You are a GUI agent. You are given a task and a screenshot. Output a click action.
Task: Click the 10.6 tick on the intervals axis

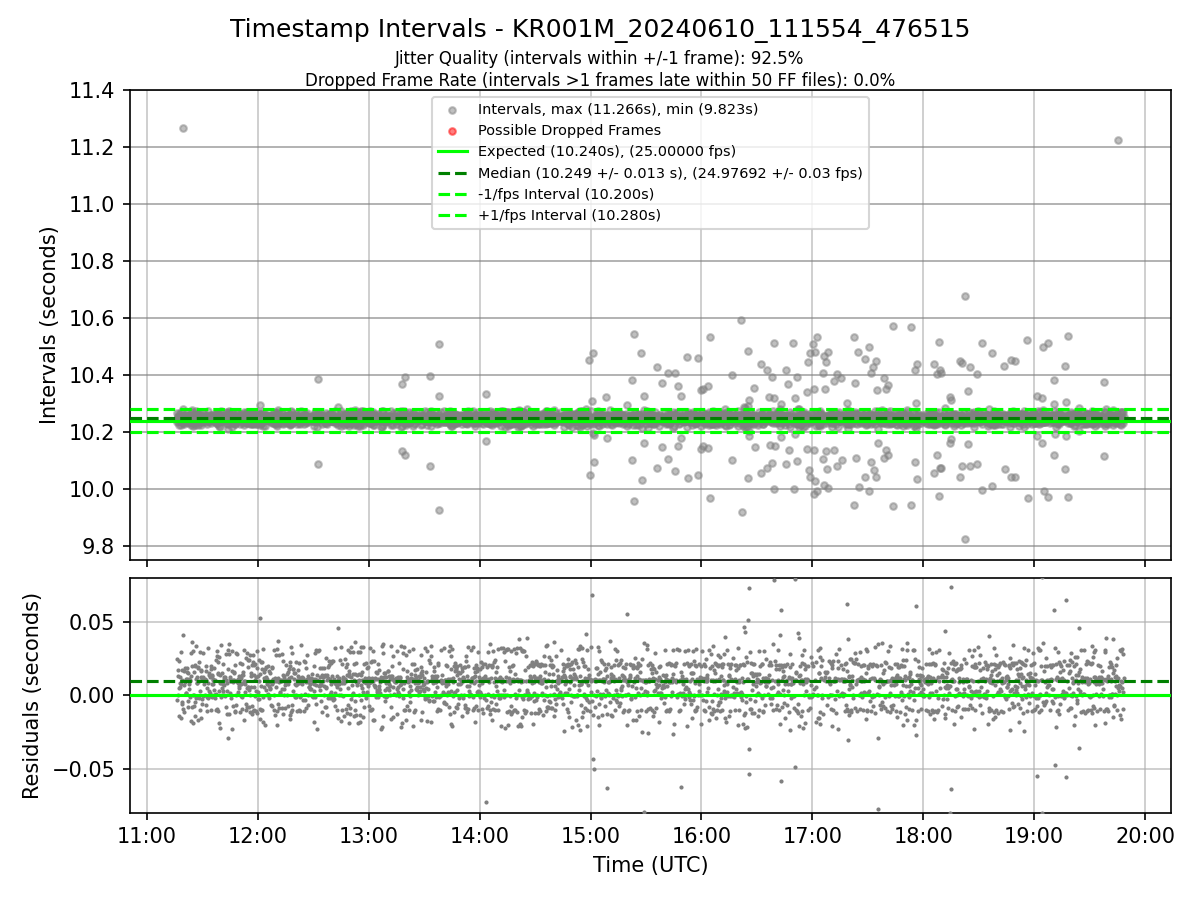click(x=94, y=319)
